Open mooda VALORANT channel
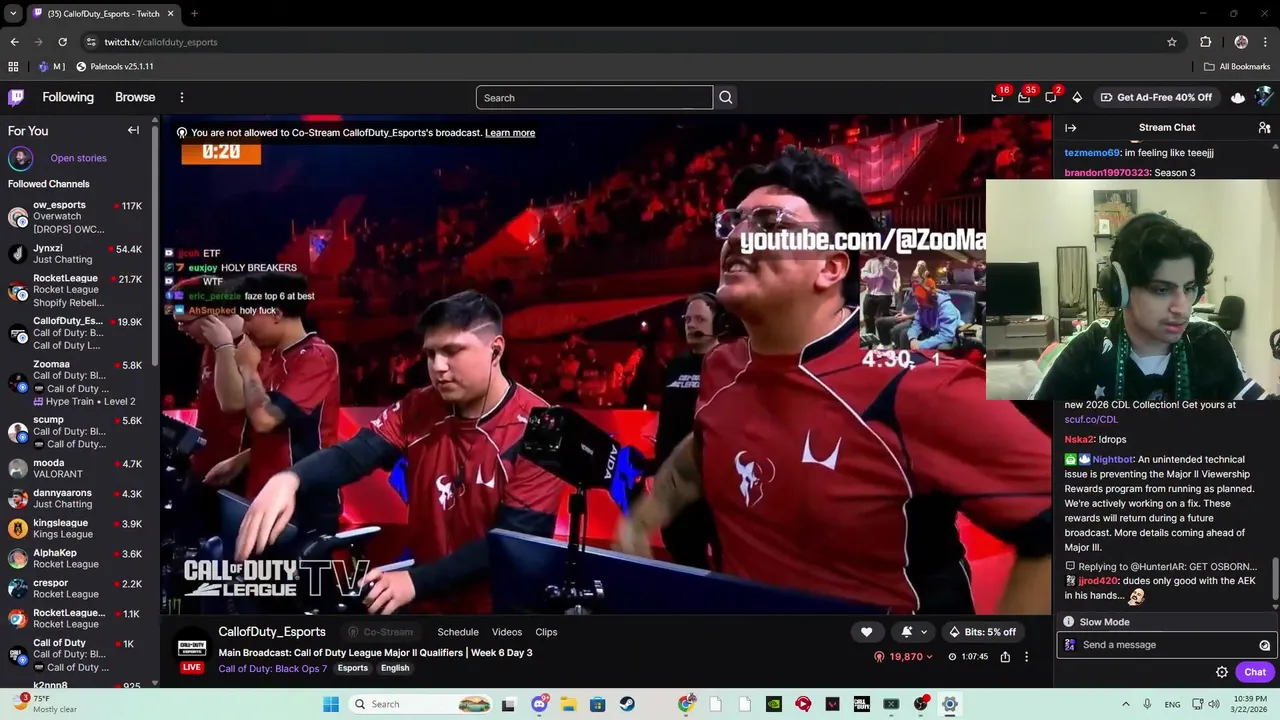This screenshot has width=1280, height=720. [75, 468]
